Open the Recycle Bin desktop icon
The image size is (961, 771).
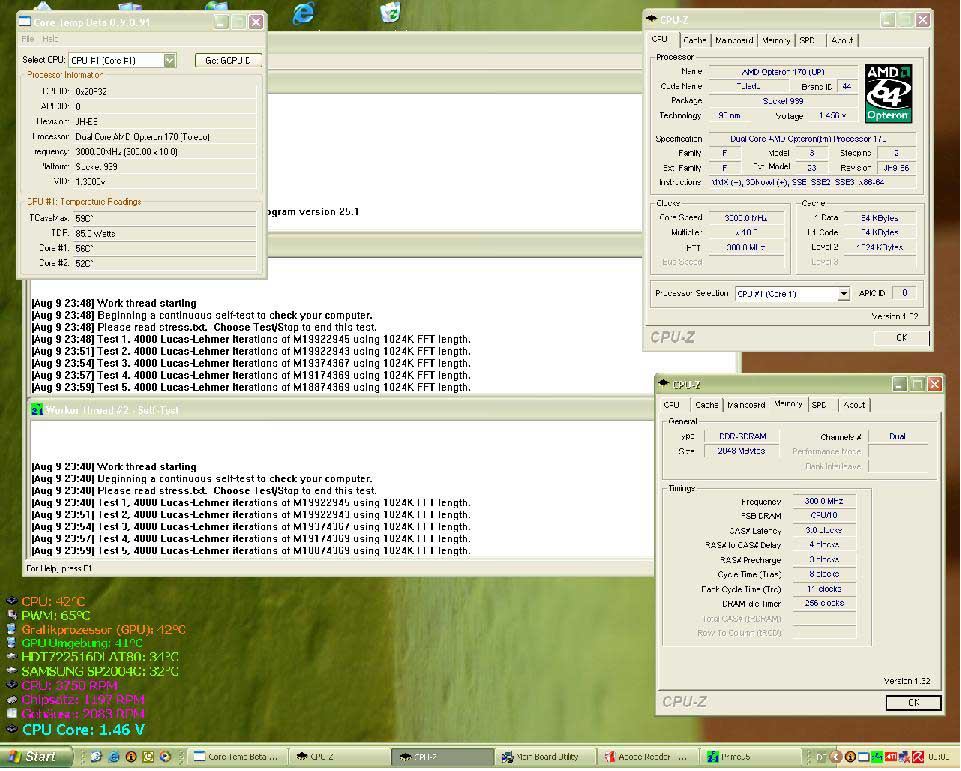click(390, 11)
